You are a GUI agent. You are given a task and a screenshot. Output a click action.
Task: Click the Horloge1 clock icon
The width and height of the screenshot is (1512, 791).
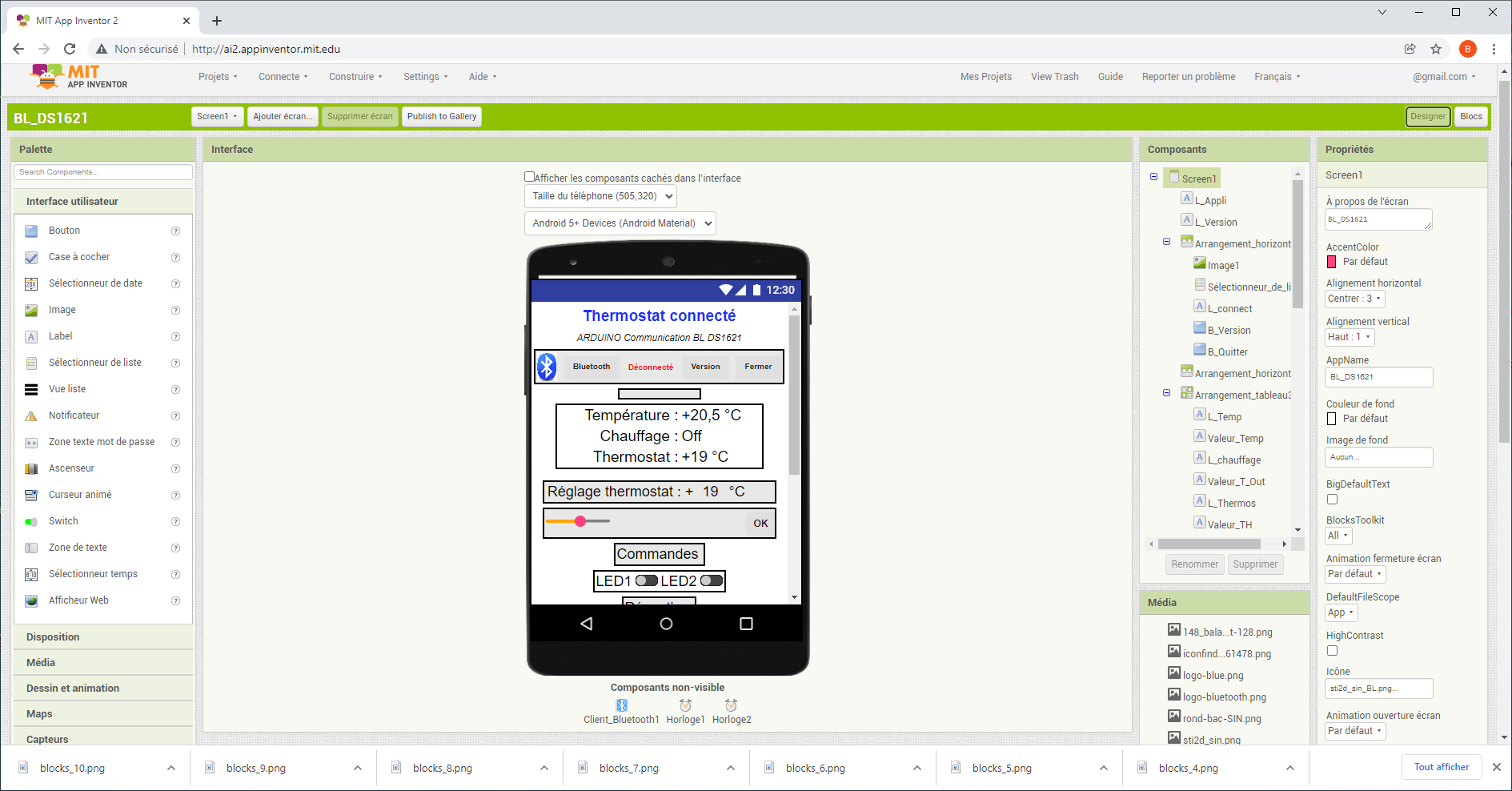pos(686,705)
